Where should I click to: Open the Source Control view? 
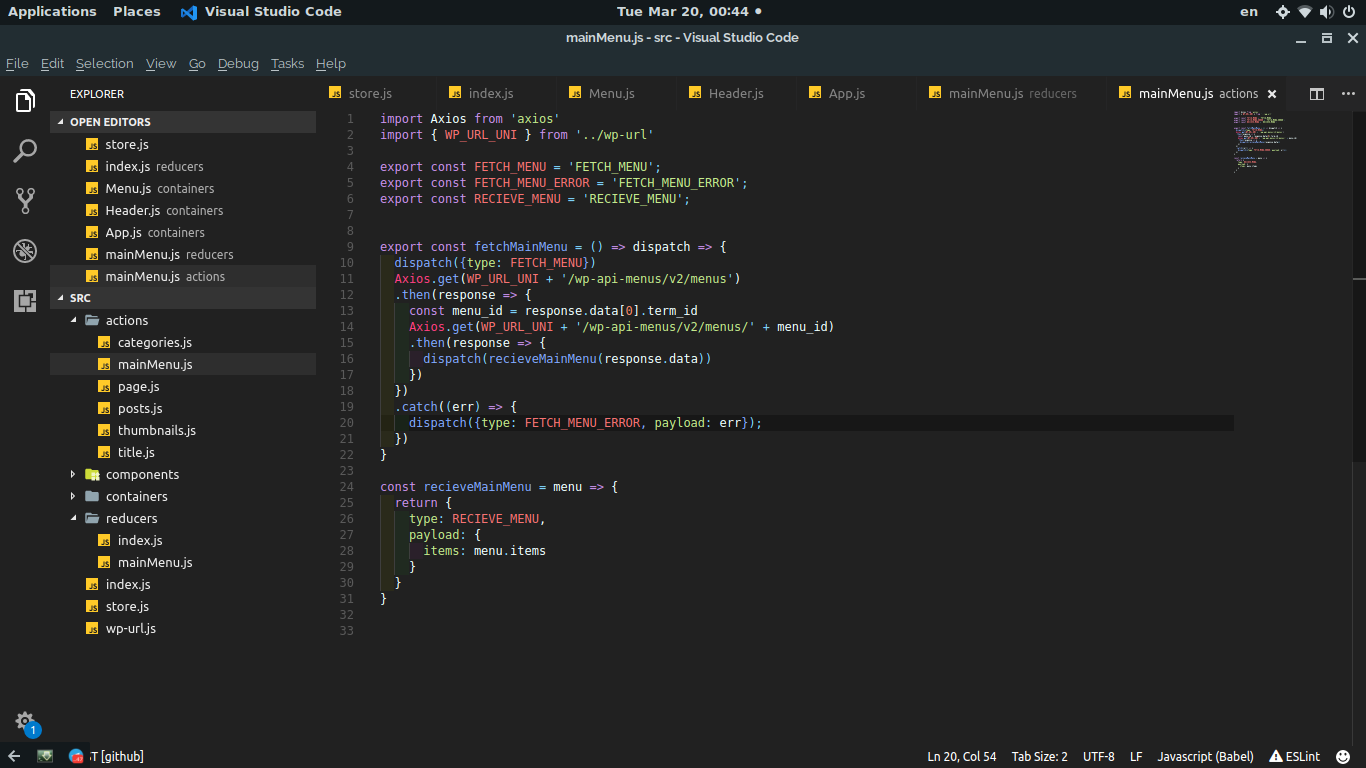[25, 201]
